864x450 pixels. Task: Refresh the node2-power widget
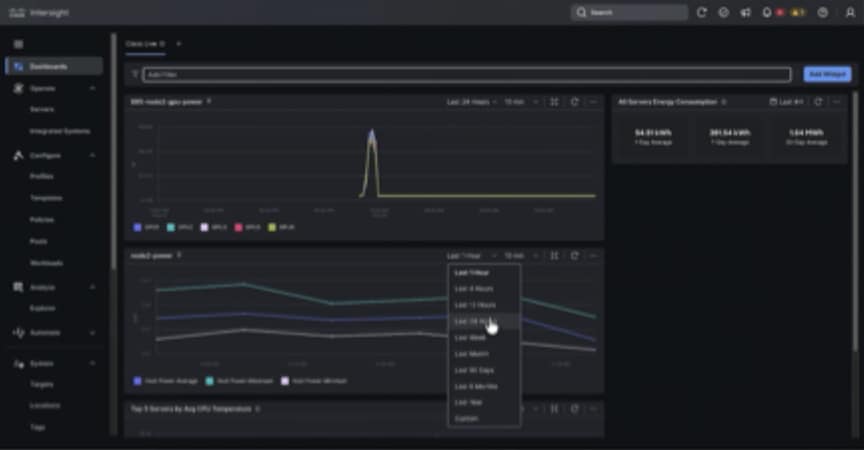[574, 256]
